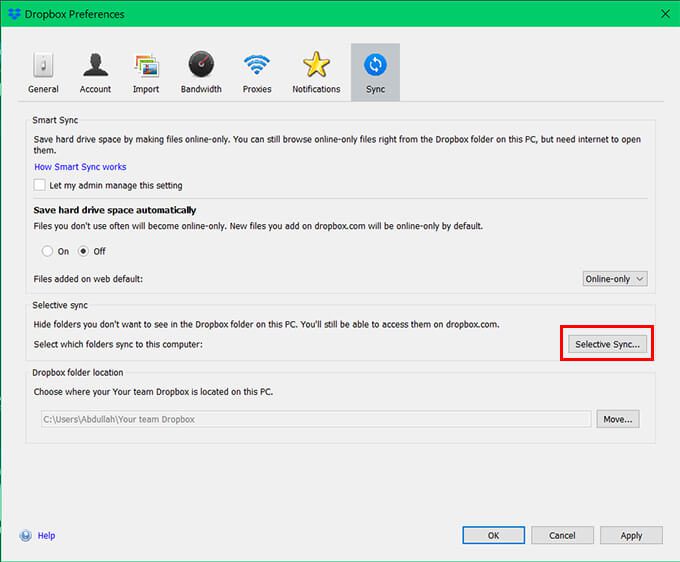Screen dimensions: 680x562
Task: Select the Off radio button
Action: pos(83,251)
